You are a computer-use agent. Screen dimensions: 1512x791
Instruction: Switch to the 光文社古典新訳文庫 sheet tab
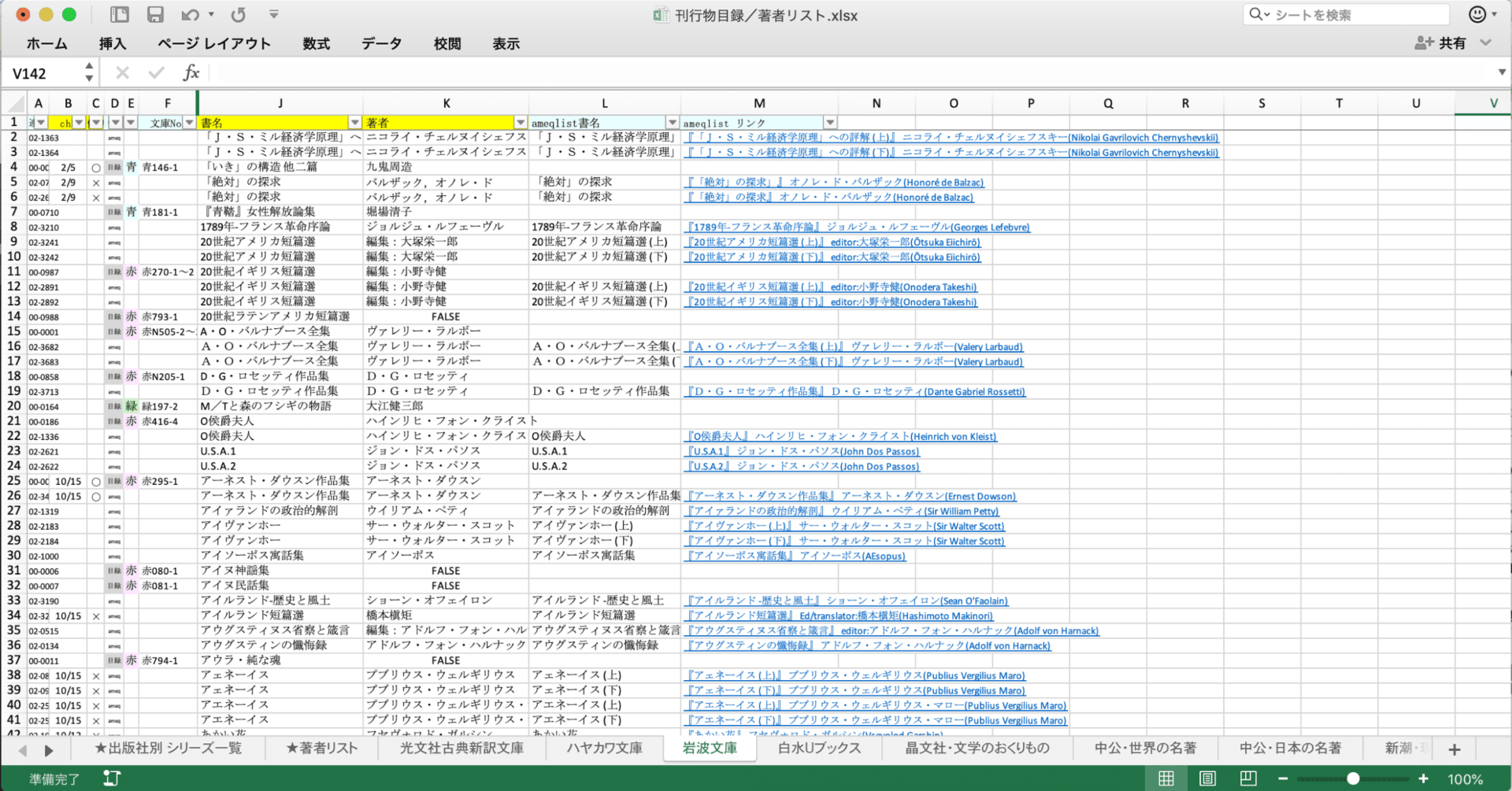click(461, 748)
